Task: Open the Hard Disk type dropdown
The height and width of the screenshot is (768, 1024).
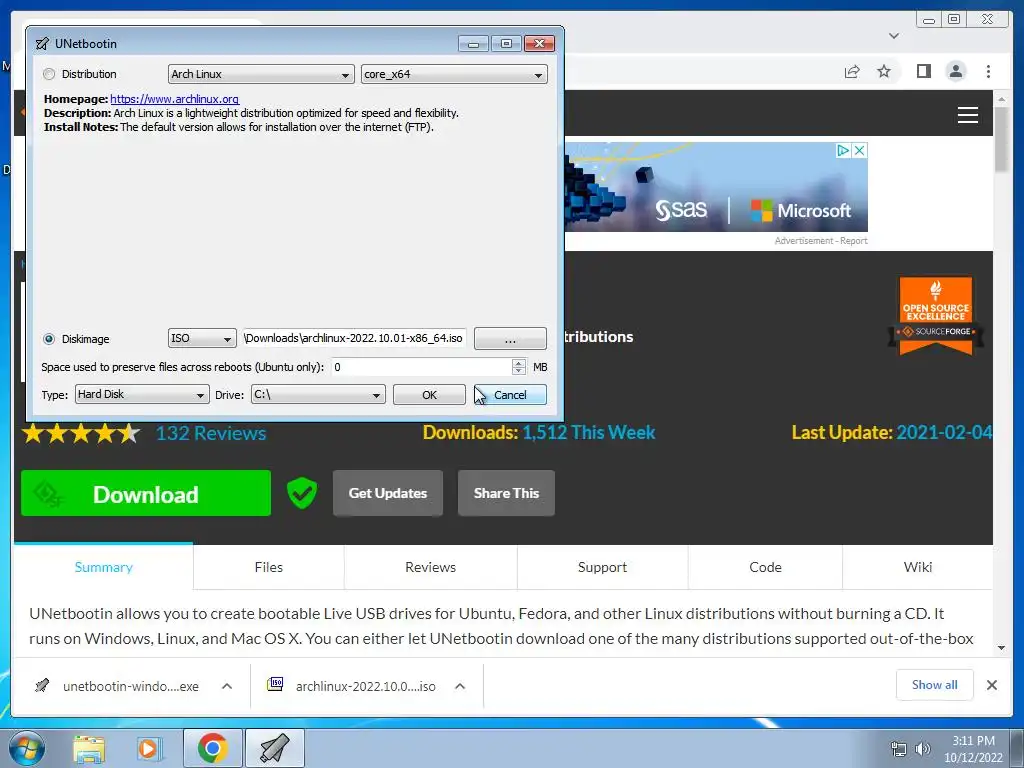Action: point(142,394)
